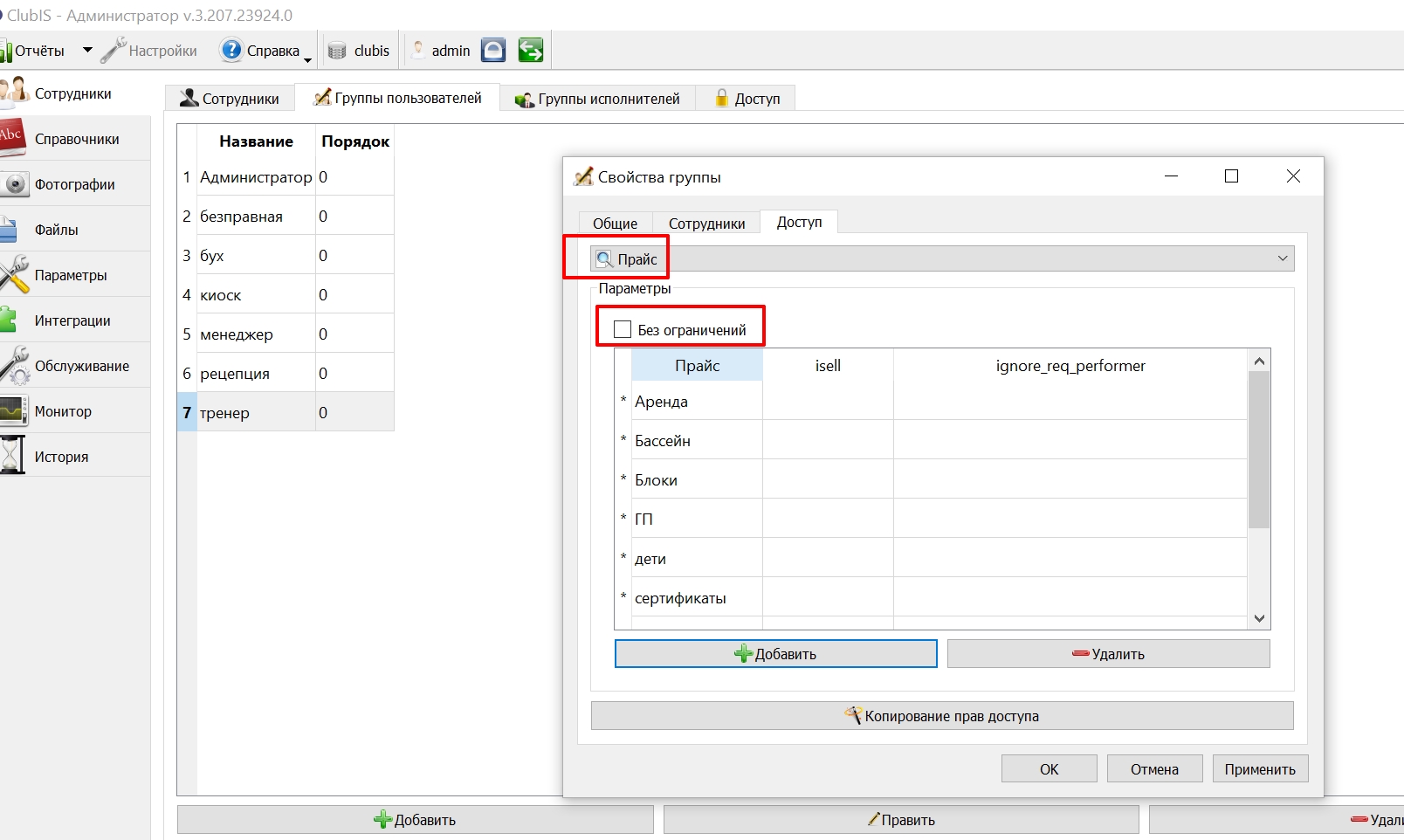Open Фотографии camera icon section
The width and height of the screenshot is (1404, 840).
[x=74, y=184]
